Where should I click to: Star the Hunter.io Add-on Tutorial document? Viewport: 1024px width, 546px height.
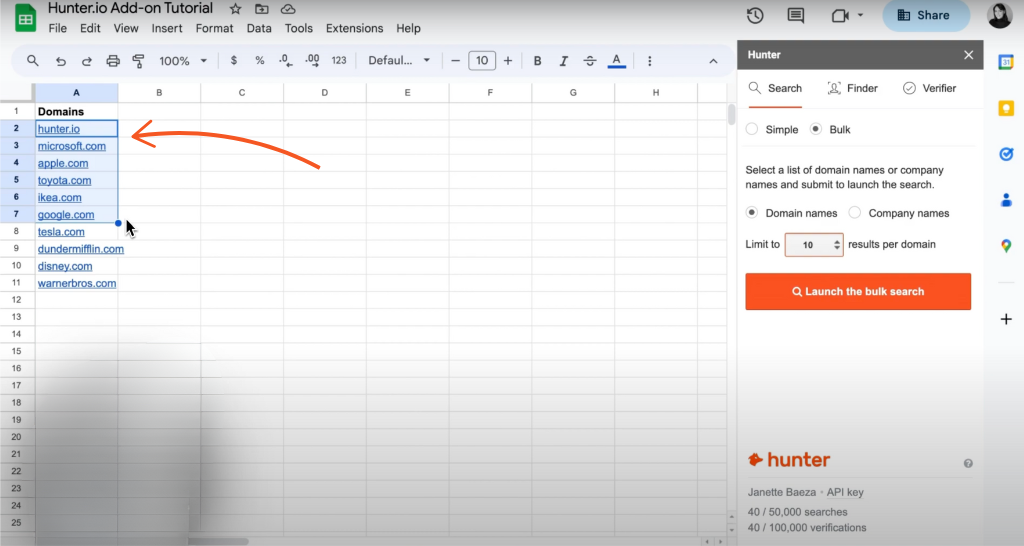pyautogui.click(x=235, y=9)
